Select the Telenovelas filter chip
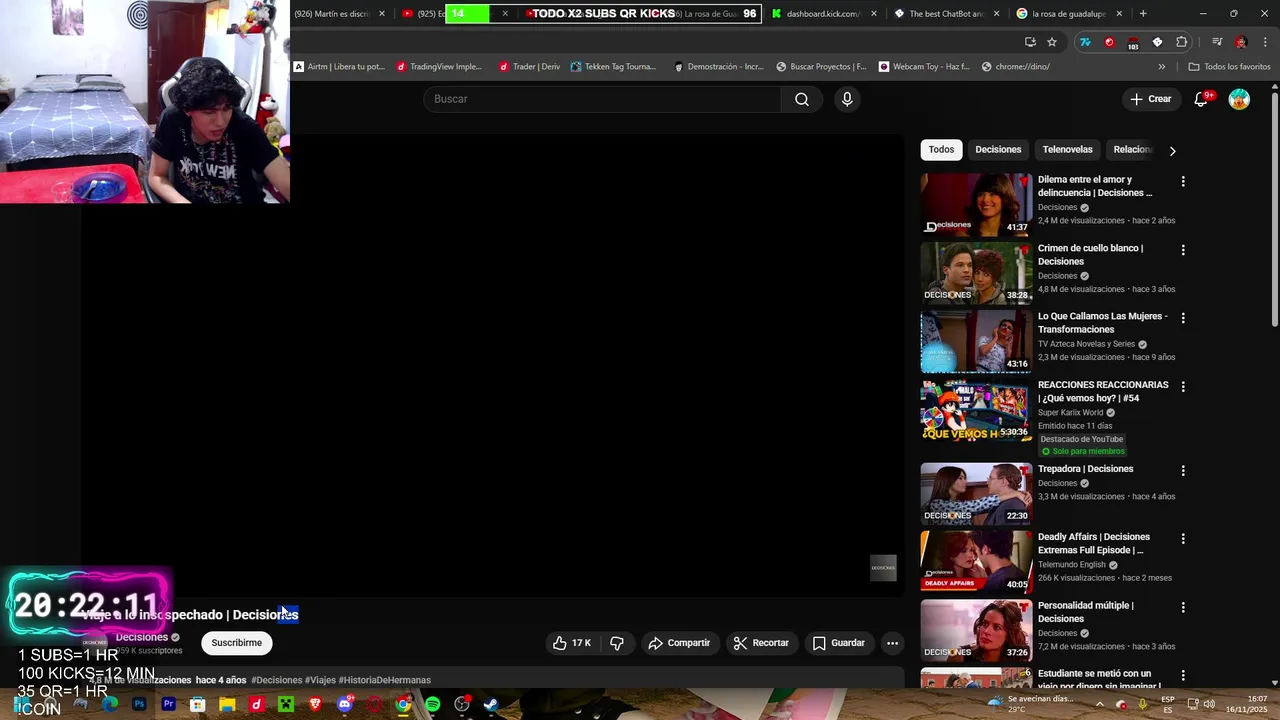 [x=1067, y=150]
